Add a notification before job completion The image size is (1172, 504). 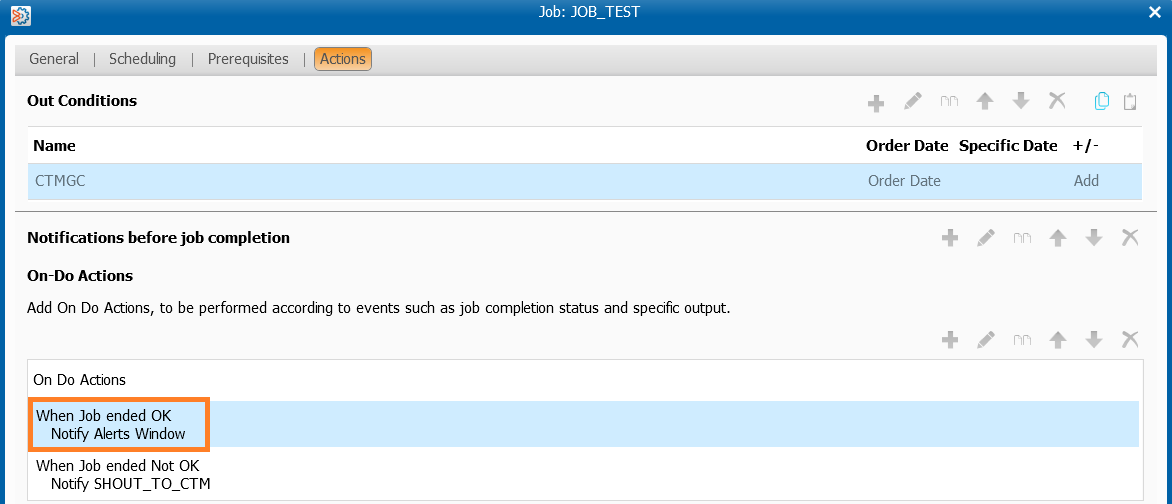point(949,239)
